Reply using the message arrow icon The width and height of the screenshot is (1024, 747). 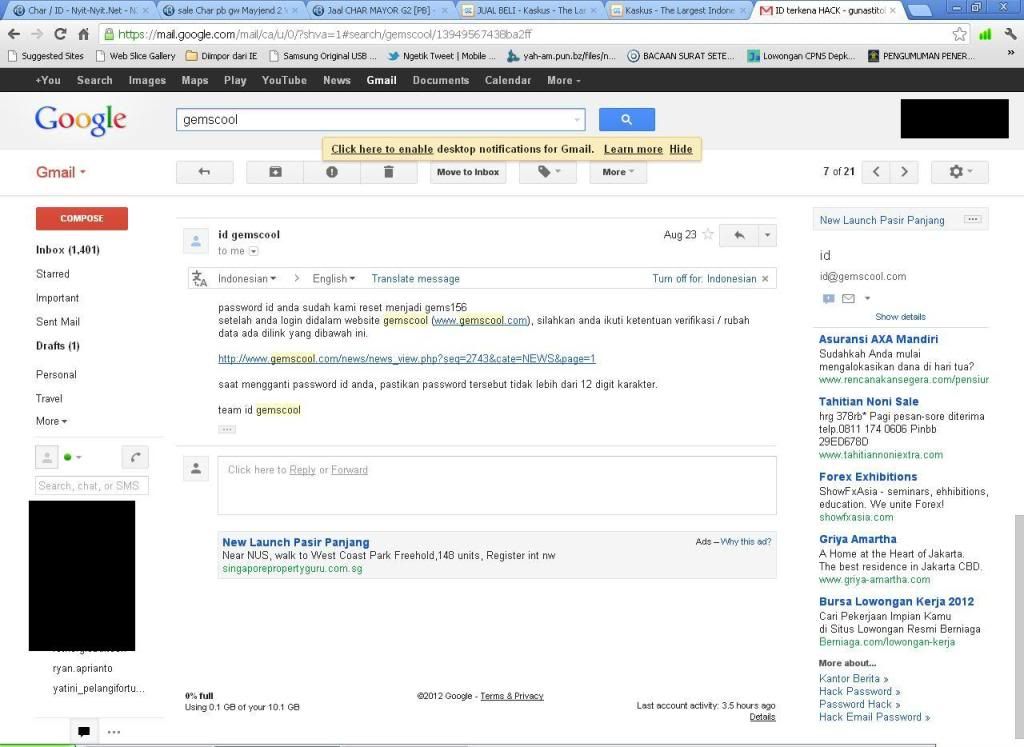point(739,235)
